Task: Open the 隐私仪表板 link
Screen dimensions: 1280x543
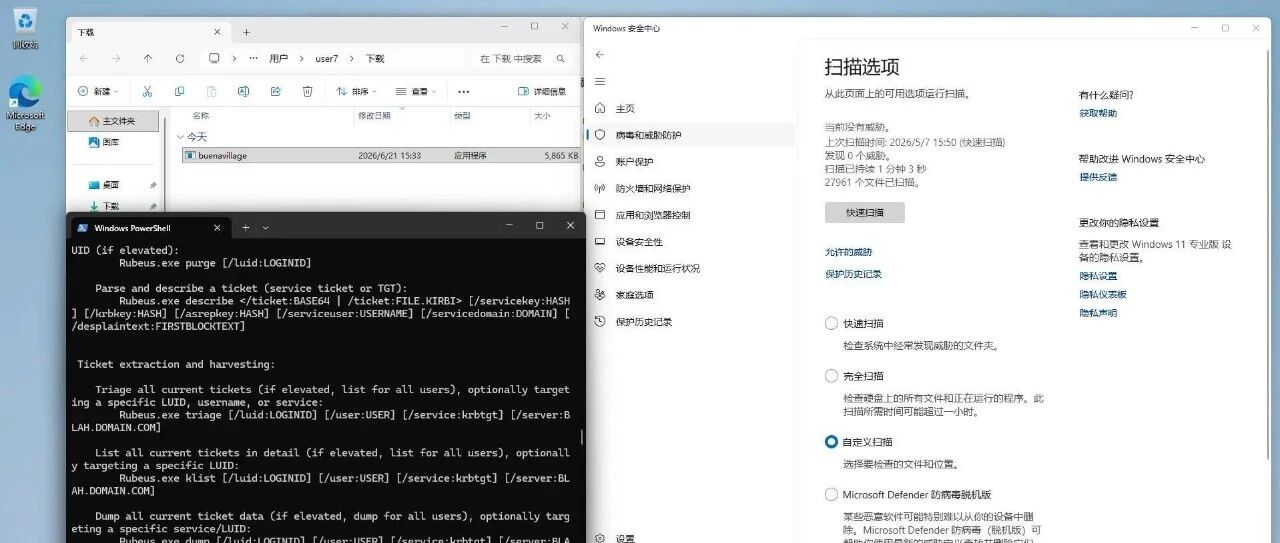Action: [x=1103, y=294]
